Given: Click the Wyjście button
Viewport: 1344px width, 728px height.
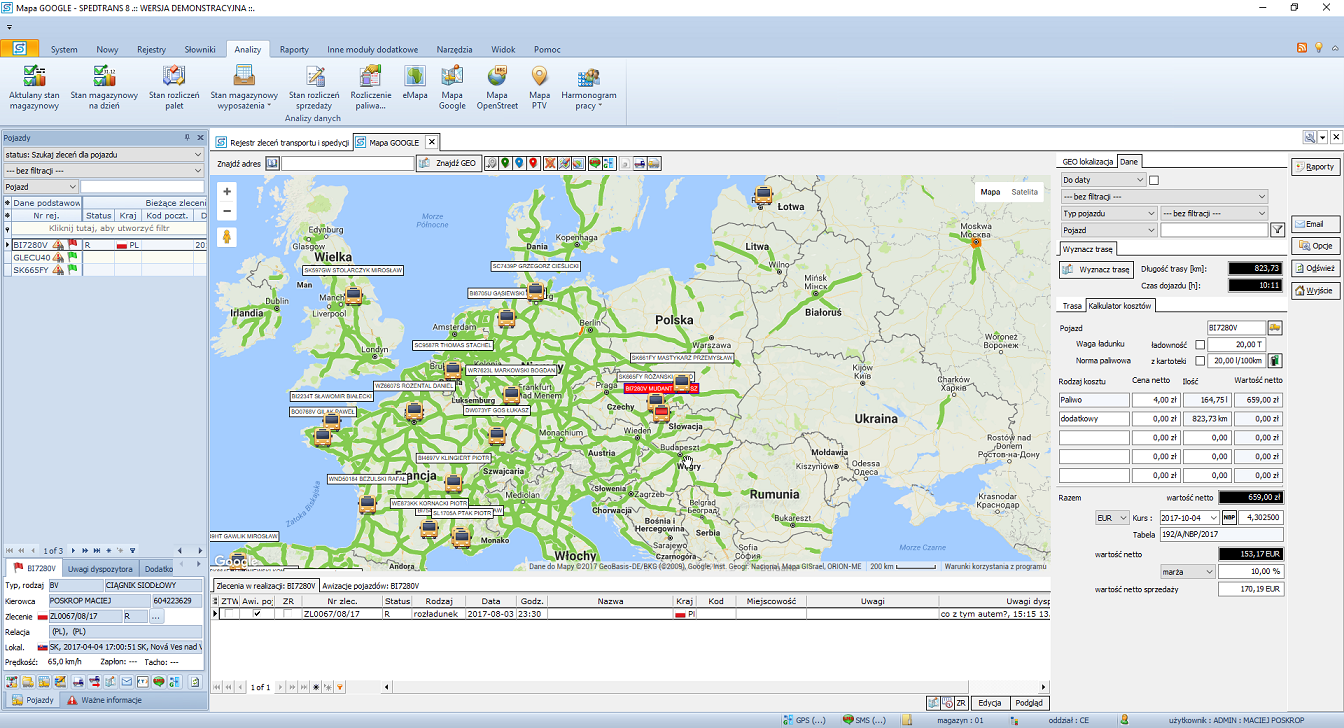Looking at the screenshot, I should pyautogui.click(x=1315, y=290).
